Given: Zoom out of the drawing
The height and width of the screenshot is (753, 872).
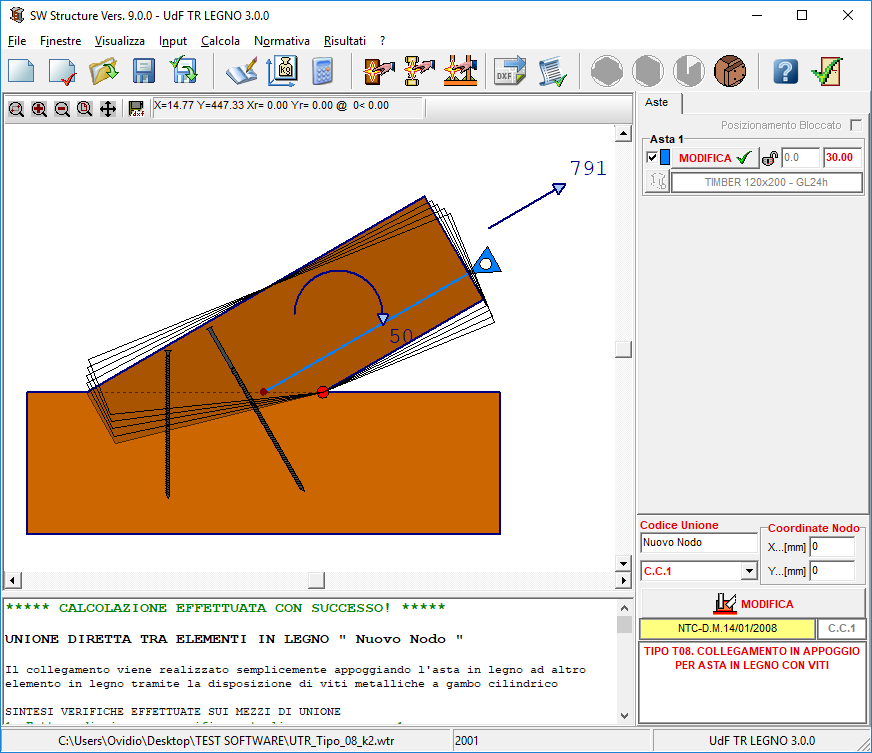Looking at the screenshot, I should click(x=62, y=109).
